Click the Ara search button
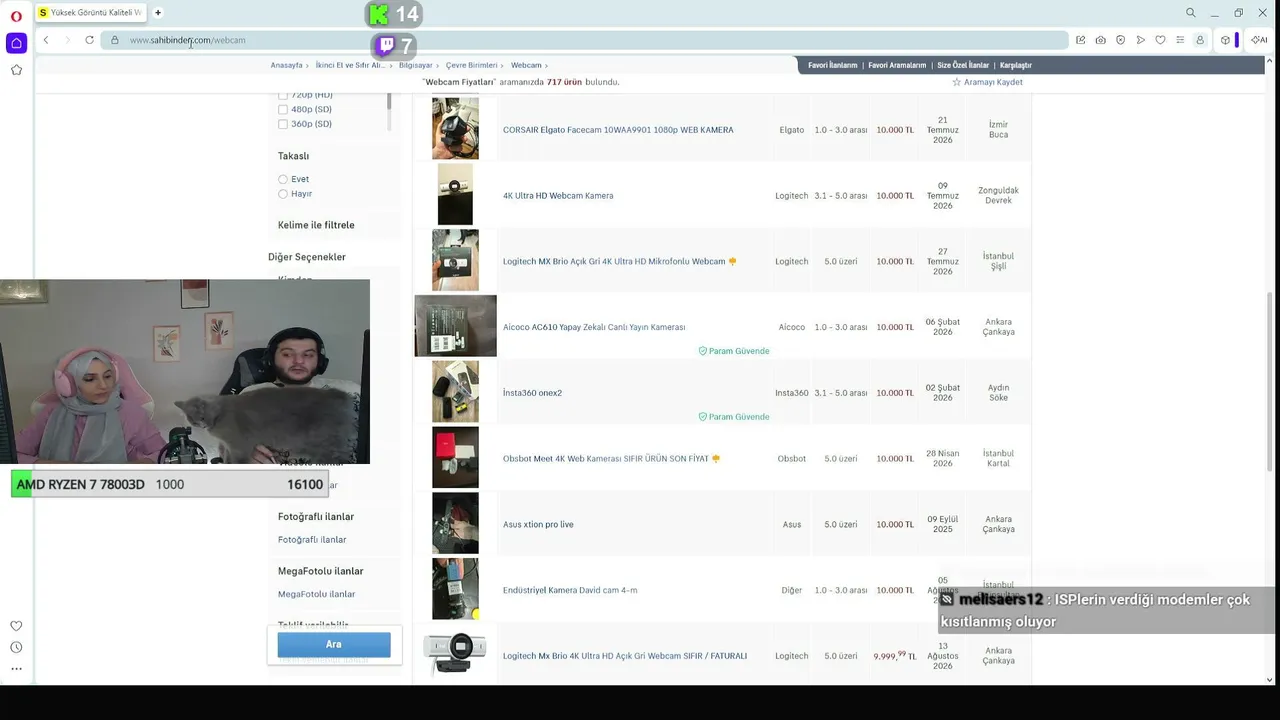This screenshot has height=720, width=1280. coord(334,644)
